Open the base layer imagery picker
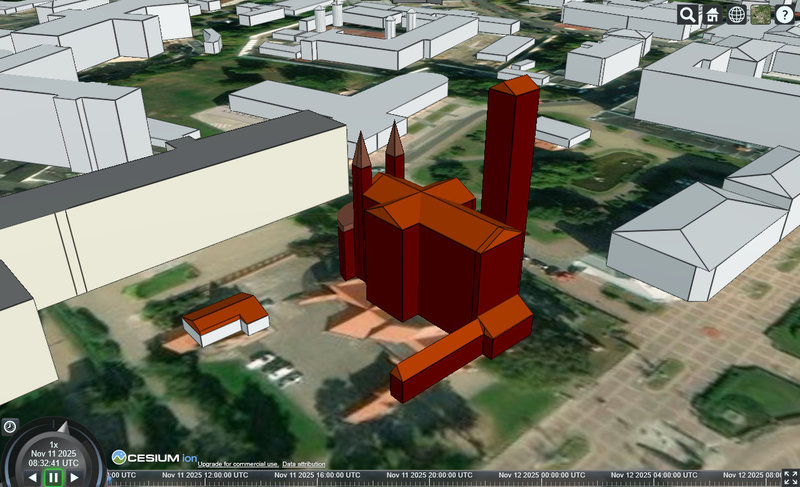Viewport: 800px width, 487px height. pos(761,14)
